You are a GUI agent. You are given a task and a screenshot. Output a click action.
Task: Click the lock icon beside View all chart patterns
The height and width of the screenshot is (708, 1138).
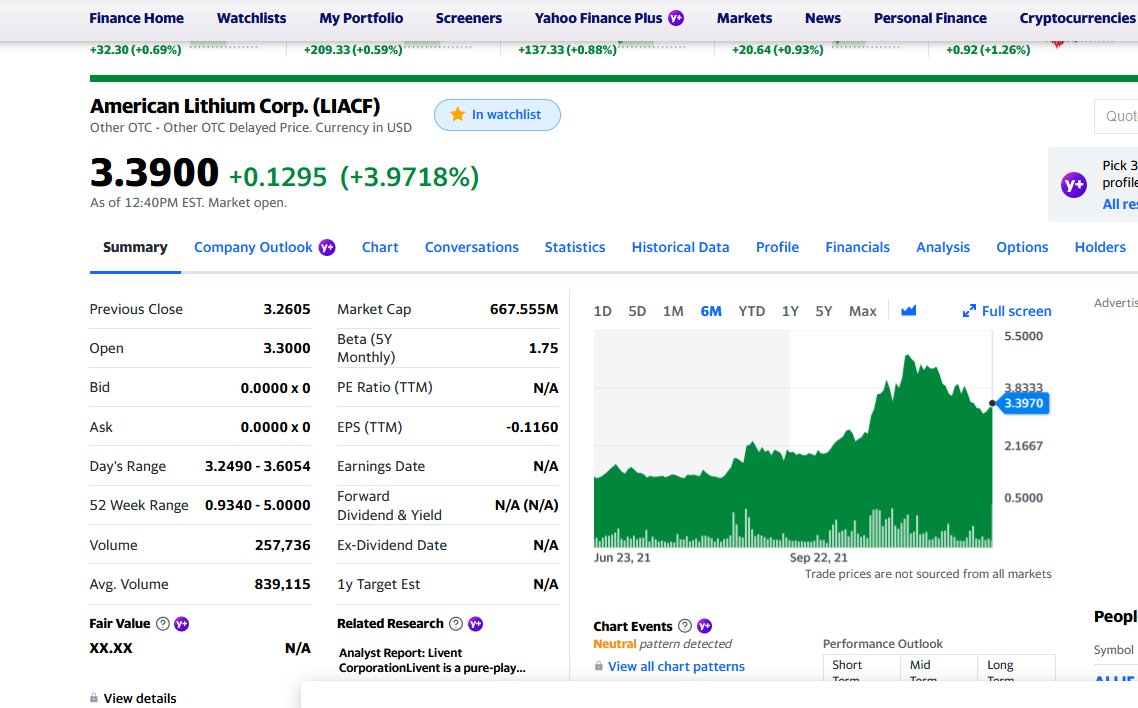point(598,666)
